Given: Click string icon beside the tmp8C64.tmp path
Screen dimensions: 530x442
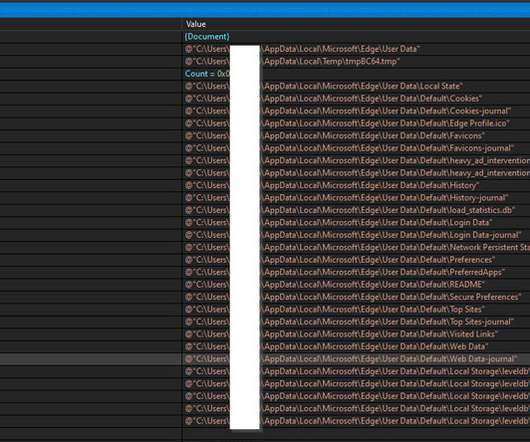Looking at the screenshot, I should pyautogui.click(x=189, y=62).
